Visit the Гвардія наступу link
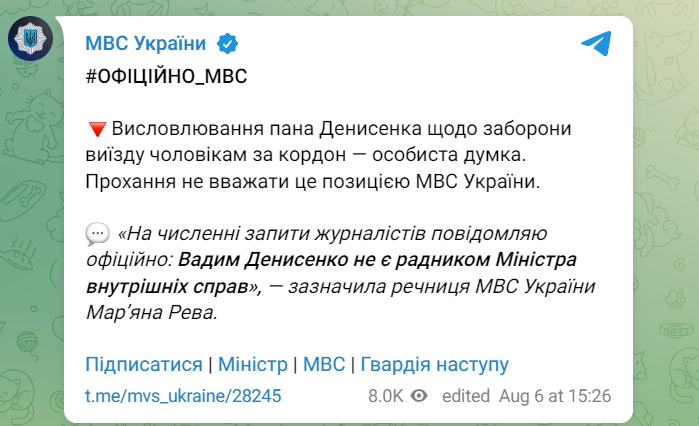699x426 pixels. click(435, 364)
